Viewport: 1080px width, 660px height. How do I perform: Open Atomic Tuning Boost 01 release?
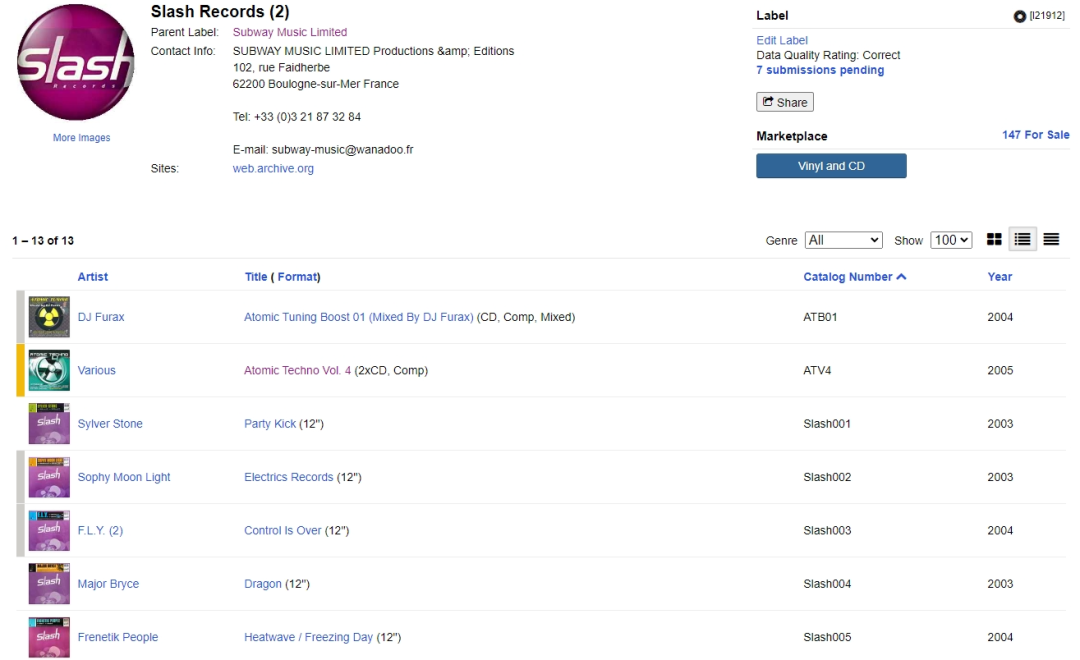click(358, 317)
